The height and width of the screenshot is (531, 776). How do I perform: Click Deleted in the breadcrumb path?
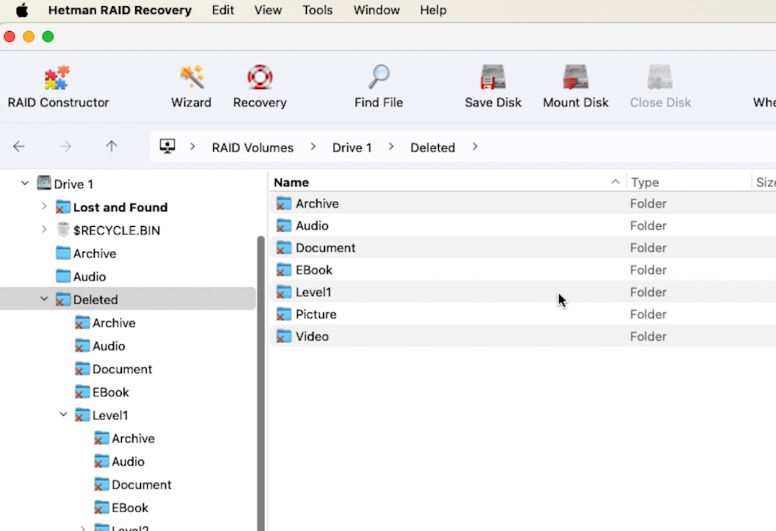[433, 147]
